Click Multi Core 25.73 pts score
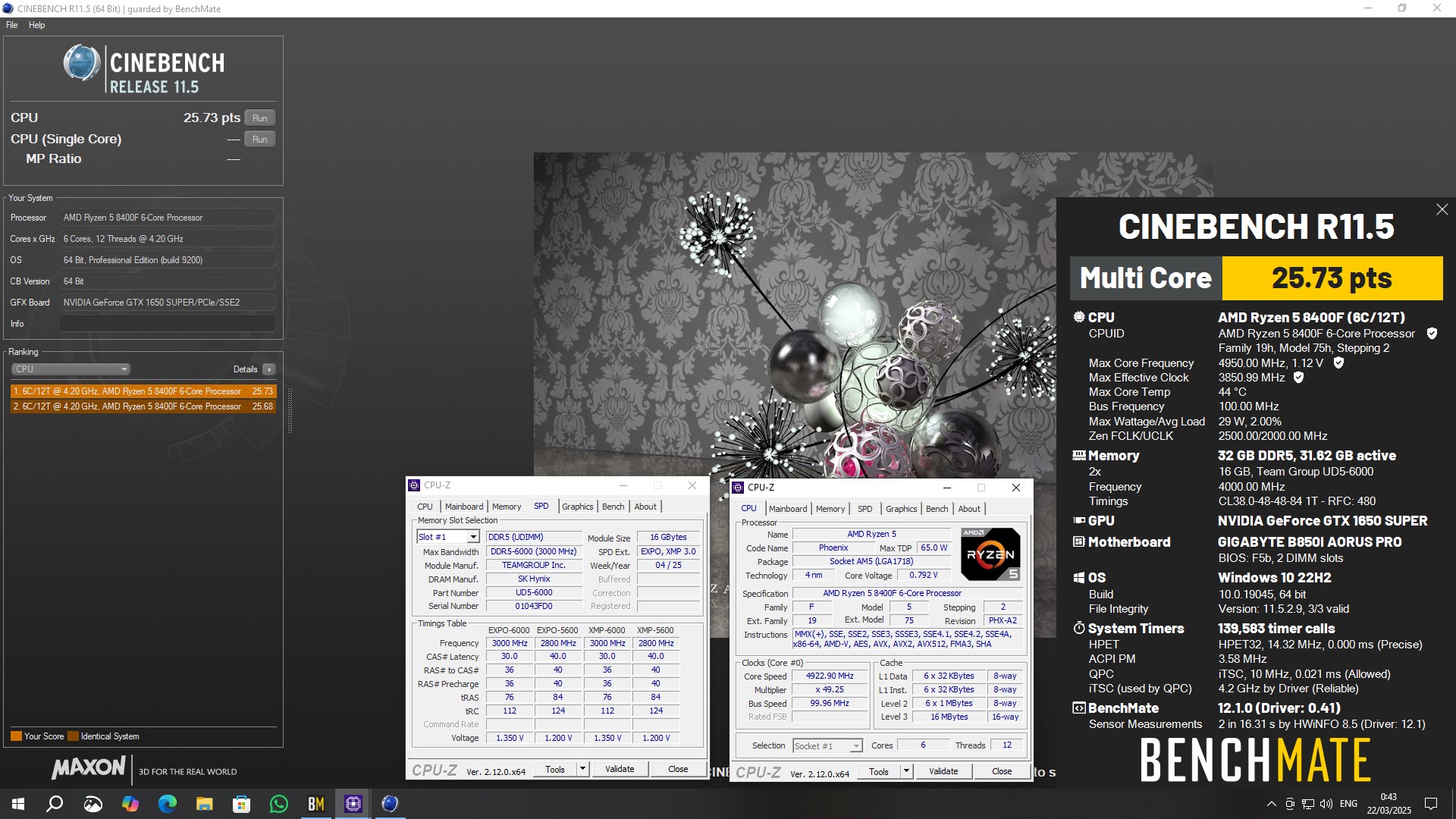The image size is (1456, 819). coord(1332,278)
